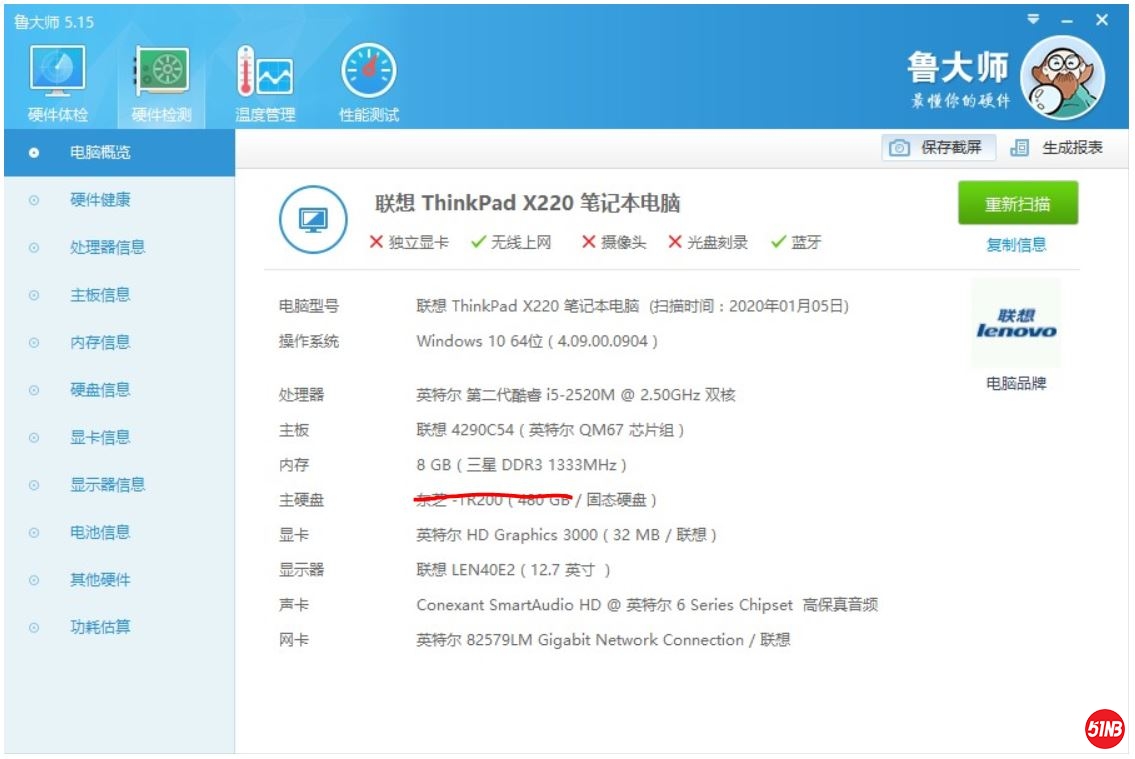Image resolution: width=1135 pixels, height=759 pixels.
Task: Click the computer monitor overview icon
Action: (x=313, y=219)
